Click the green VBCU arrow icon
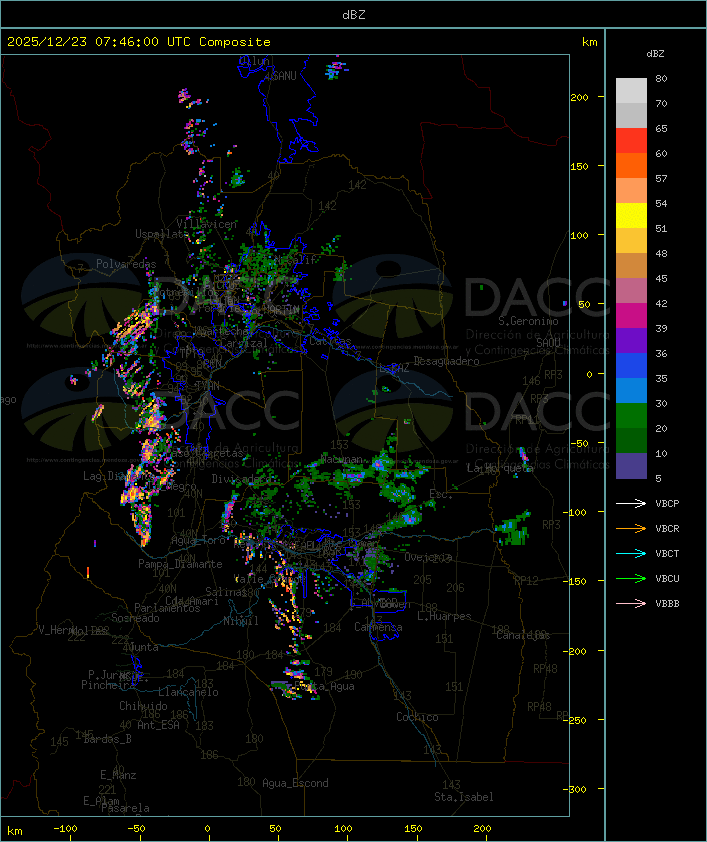Image resolution: width=707 pixels, height=842 pixels. 631,578
